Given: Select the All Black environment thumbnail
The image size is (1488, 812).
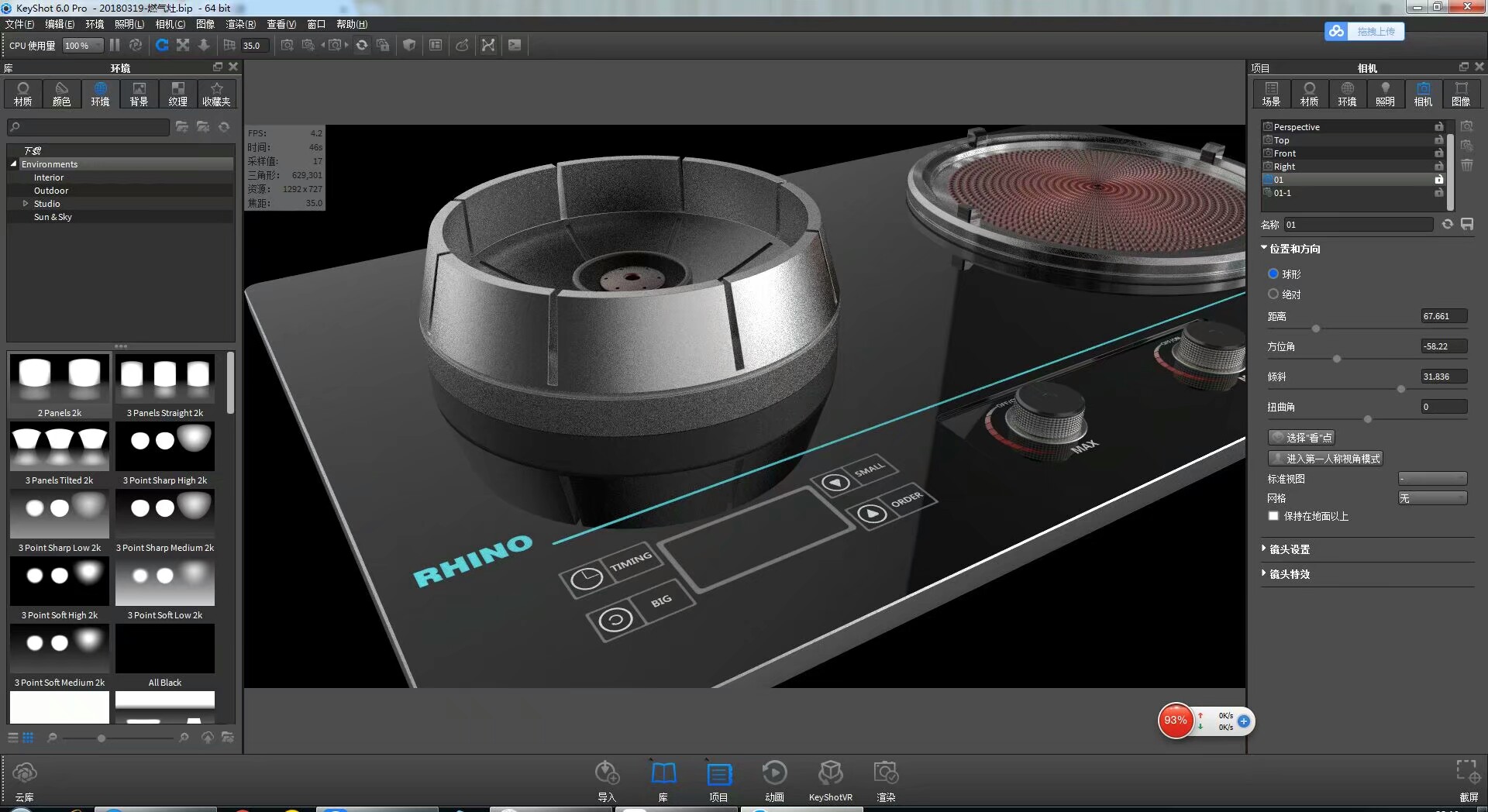Looking at the screenshot, I should click(164, 649).
